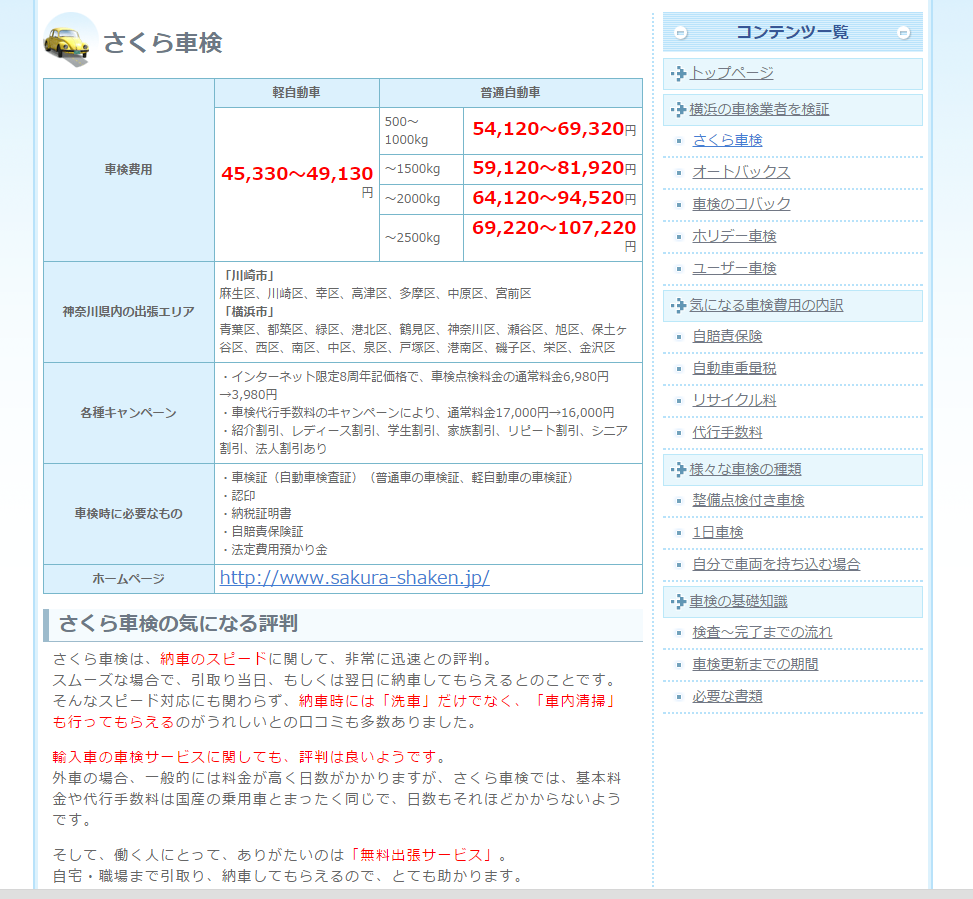The height and width of the screenshot is (899, 973).
Task: Click arrow icon beside 車検の基礎知識
Action: (679, 601)
